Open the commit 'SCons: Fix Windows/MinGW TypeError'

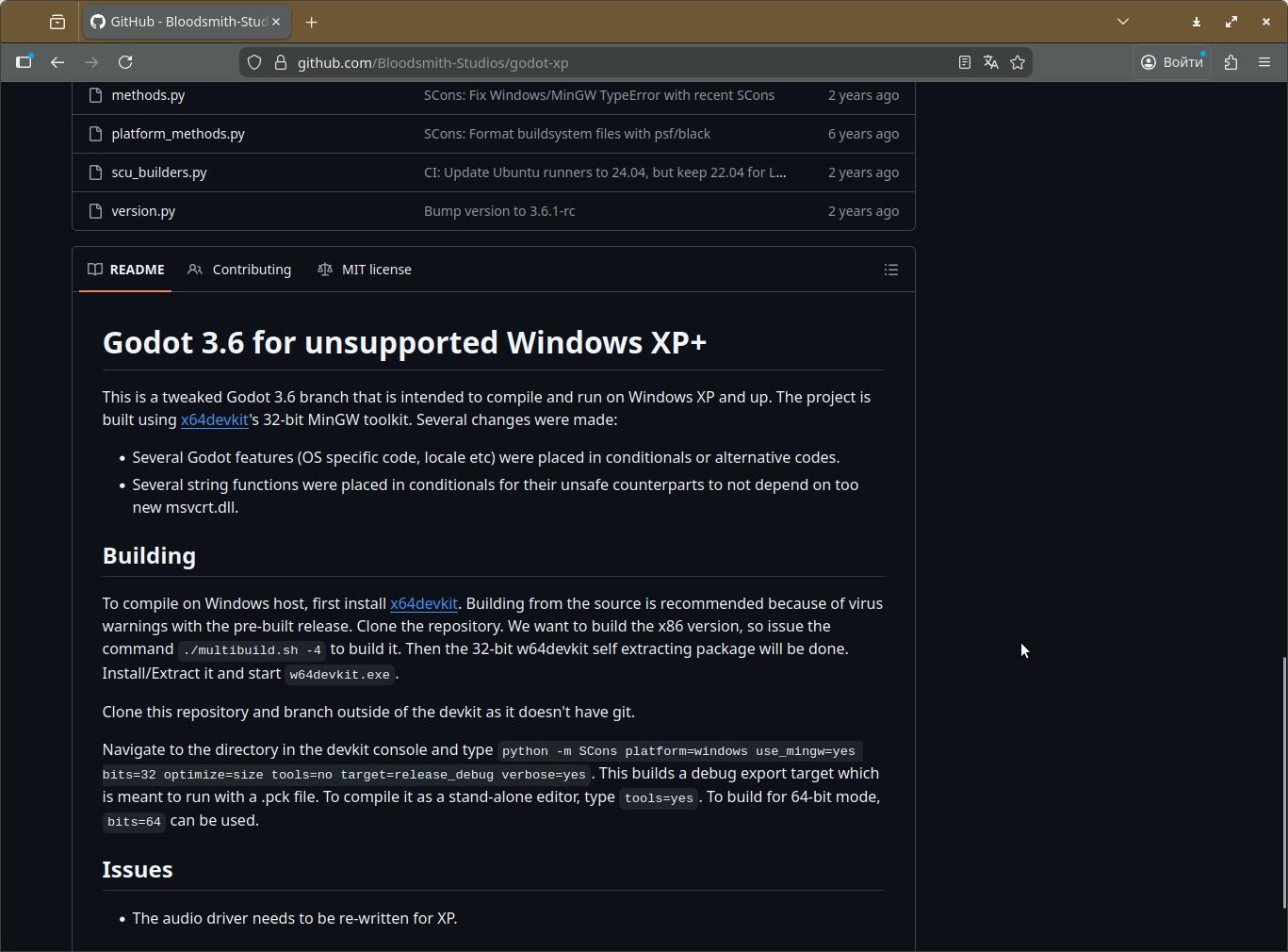[x=599, y=95]
